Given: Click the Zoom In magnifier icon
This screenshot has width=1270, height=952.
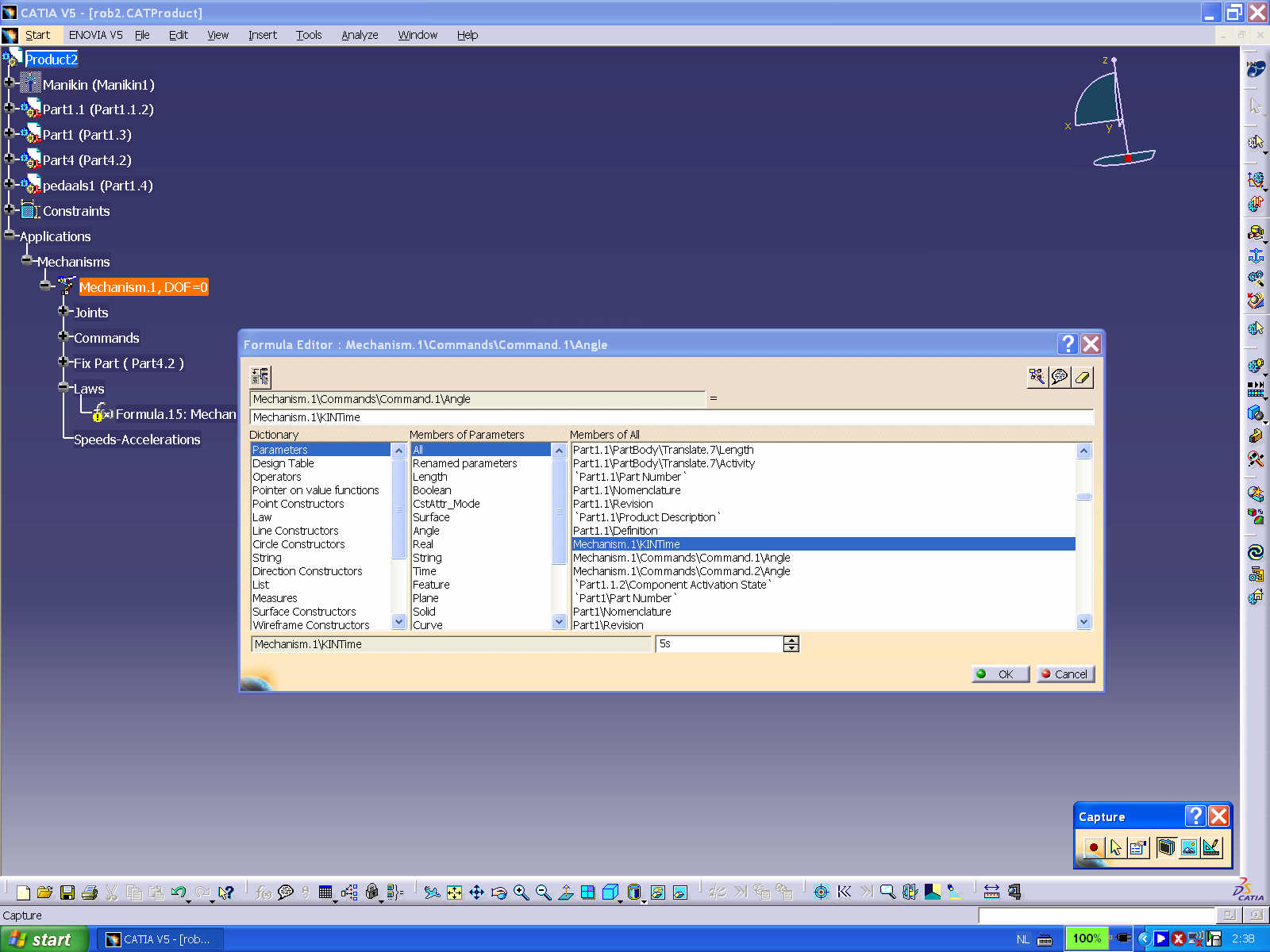Looking at the screenshot, I should point(521,892).
